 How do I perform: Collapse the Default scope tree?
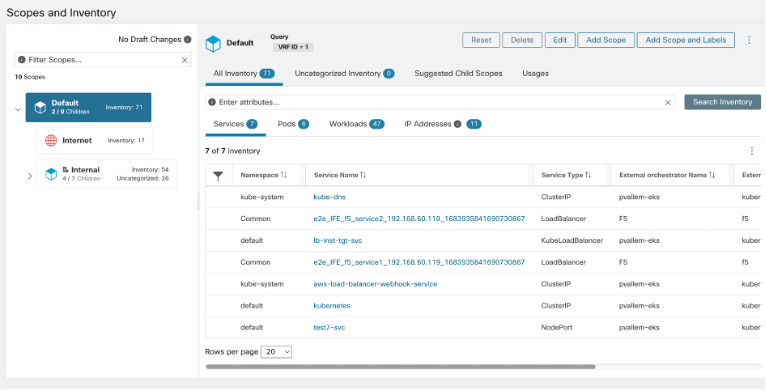(x=18, y=109)
